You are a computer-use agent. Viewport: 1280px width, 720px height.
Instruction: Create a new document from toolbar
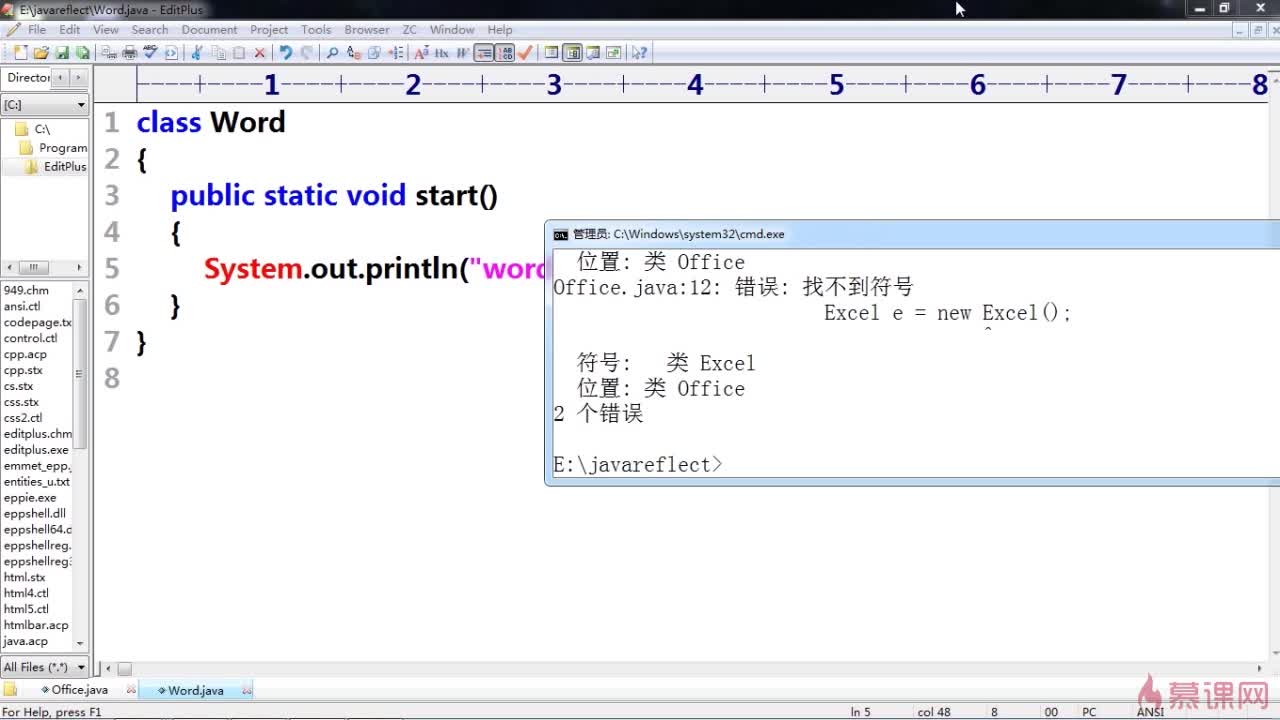click(21, 52)
